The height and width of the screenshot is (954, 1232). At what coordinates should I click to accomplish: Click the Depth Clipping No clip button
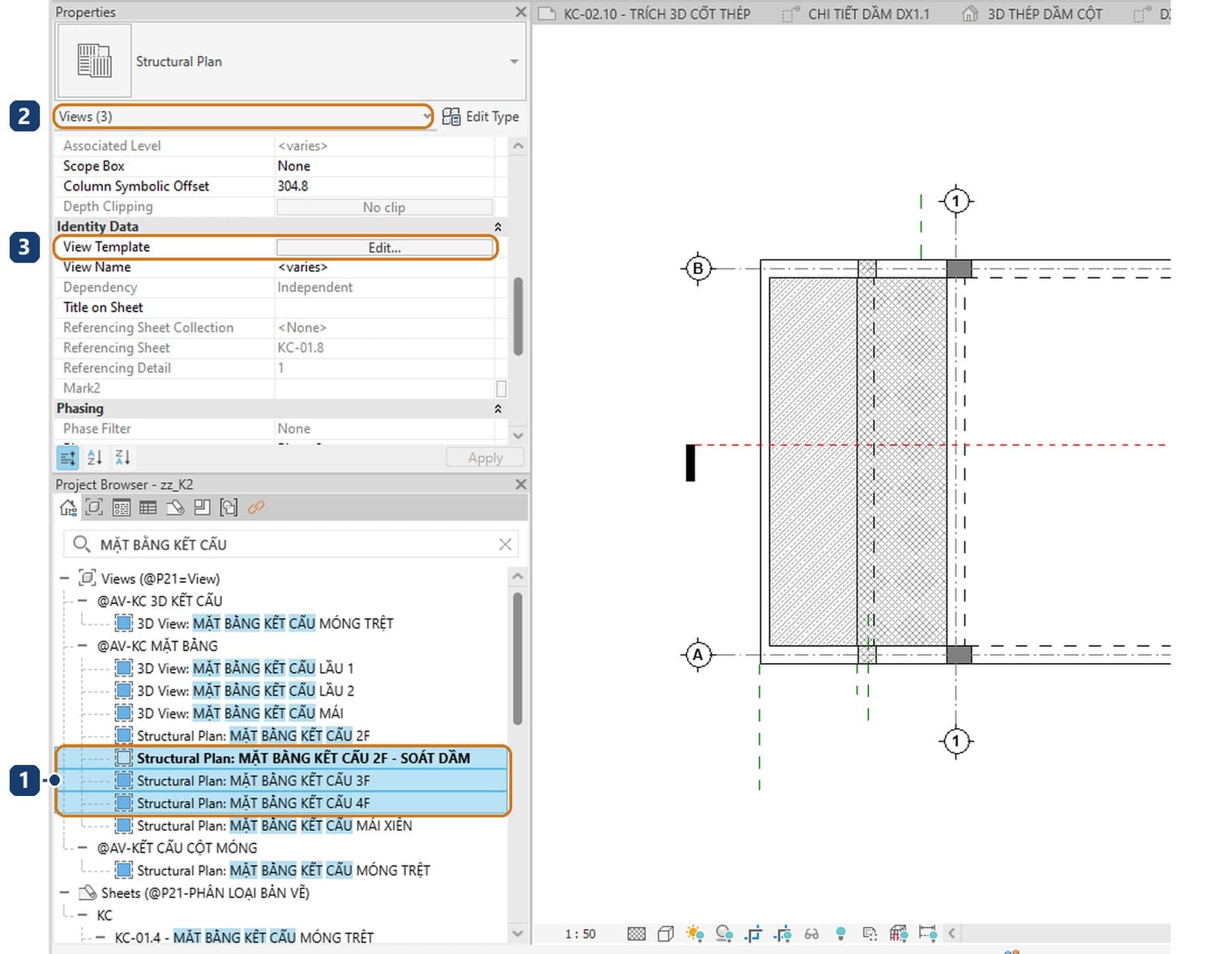click(384, 207)
